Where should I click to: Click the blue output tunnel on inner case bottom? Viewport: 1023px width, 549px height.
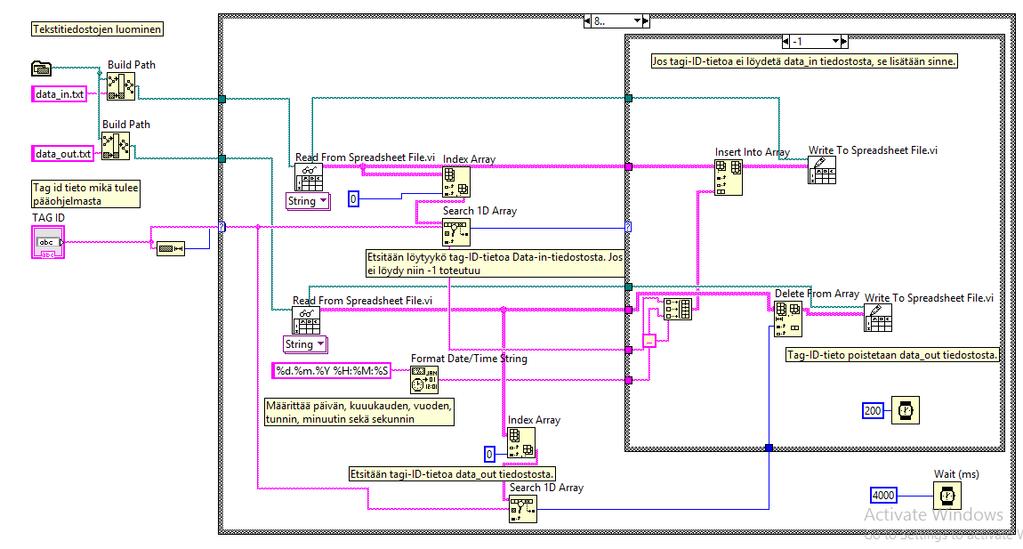(x=769, y=448)
